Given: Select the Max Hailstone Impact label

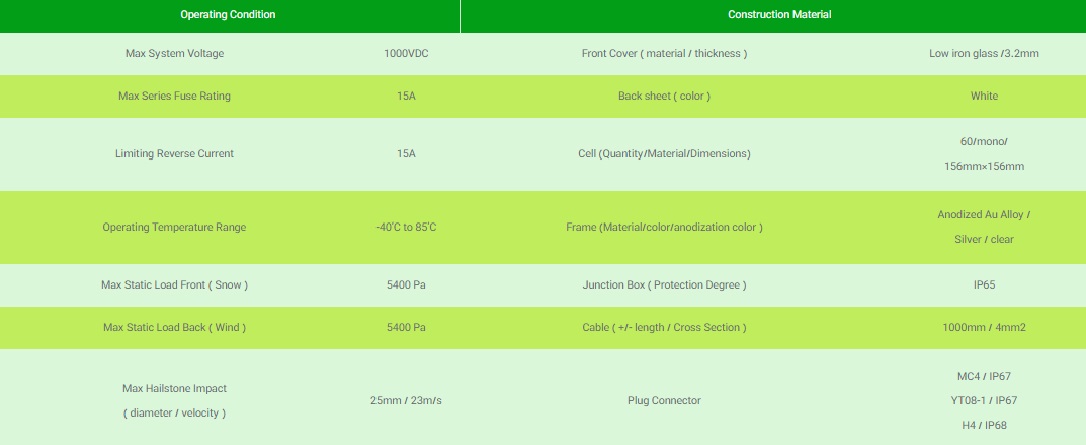Looking at the screenshot, I should click(x=174, y=388).
